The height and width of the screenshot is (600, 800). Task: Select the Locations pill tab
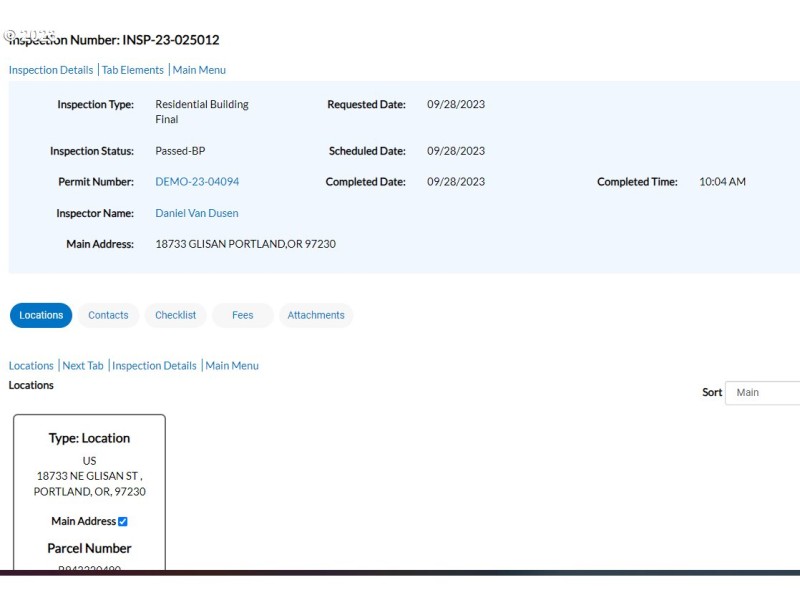tap(41, 315)
